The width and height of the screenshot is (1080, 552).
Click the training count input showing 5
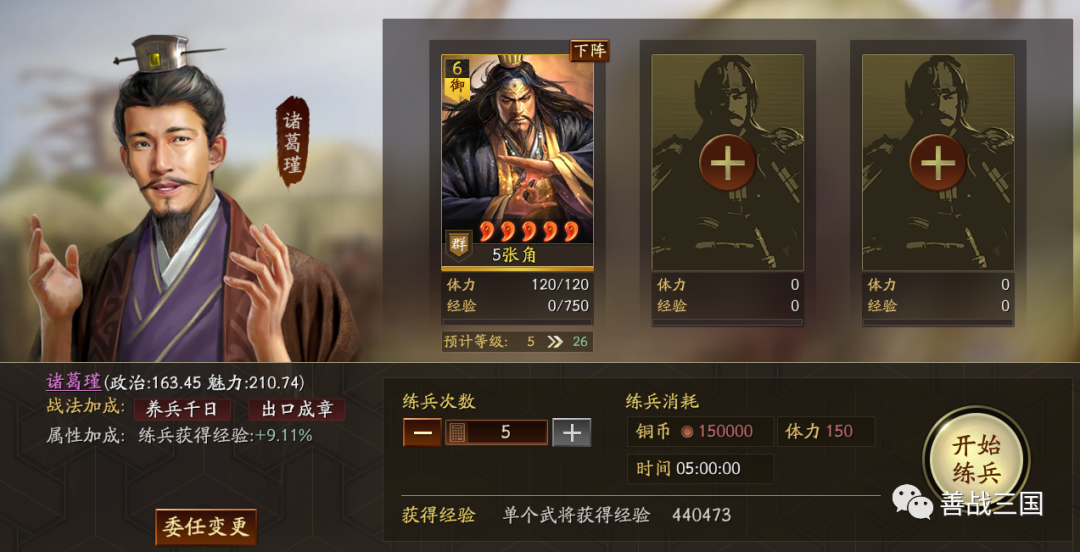497,433
